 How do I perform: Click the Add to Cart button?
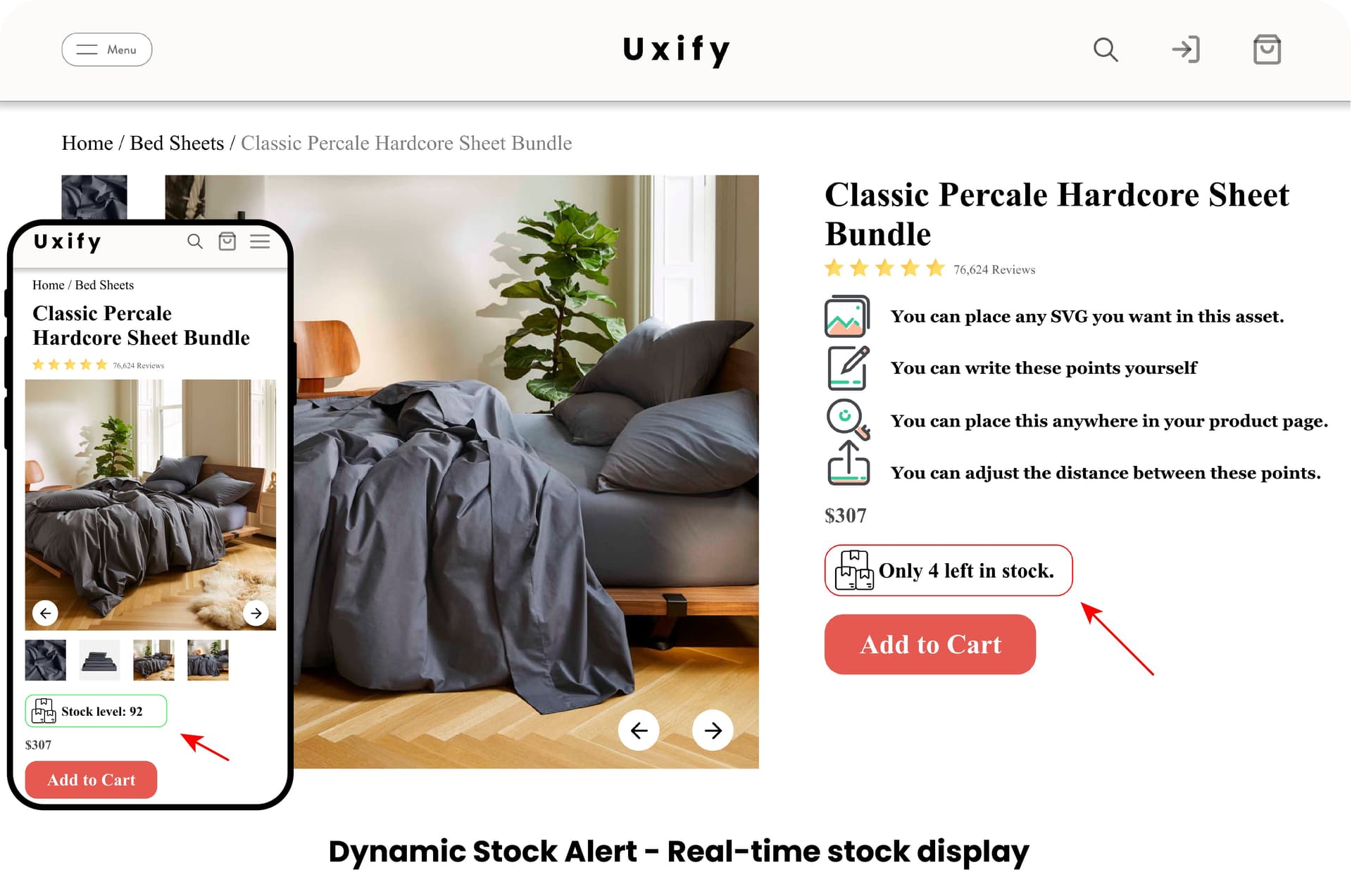tap(929, 644)
